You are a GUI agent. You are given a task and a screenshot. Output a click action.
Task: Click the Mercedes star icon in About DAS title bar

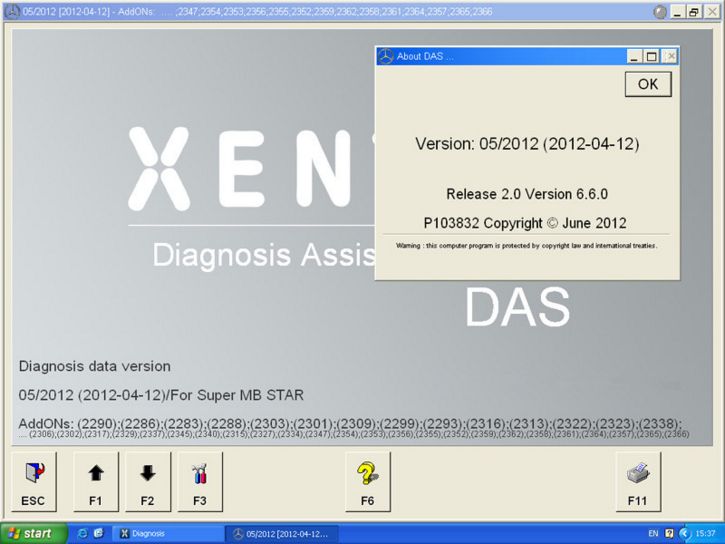pyautogui.click(x=386, y=56)
